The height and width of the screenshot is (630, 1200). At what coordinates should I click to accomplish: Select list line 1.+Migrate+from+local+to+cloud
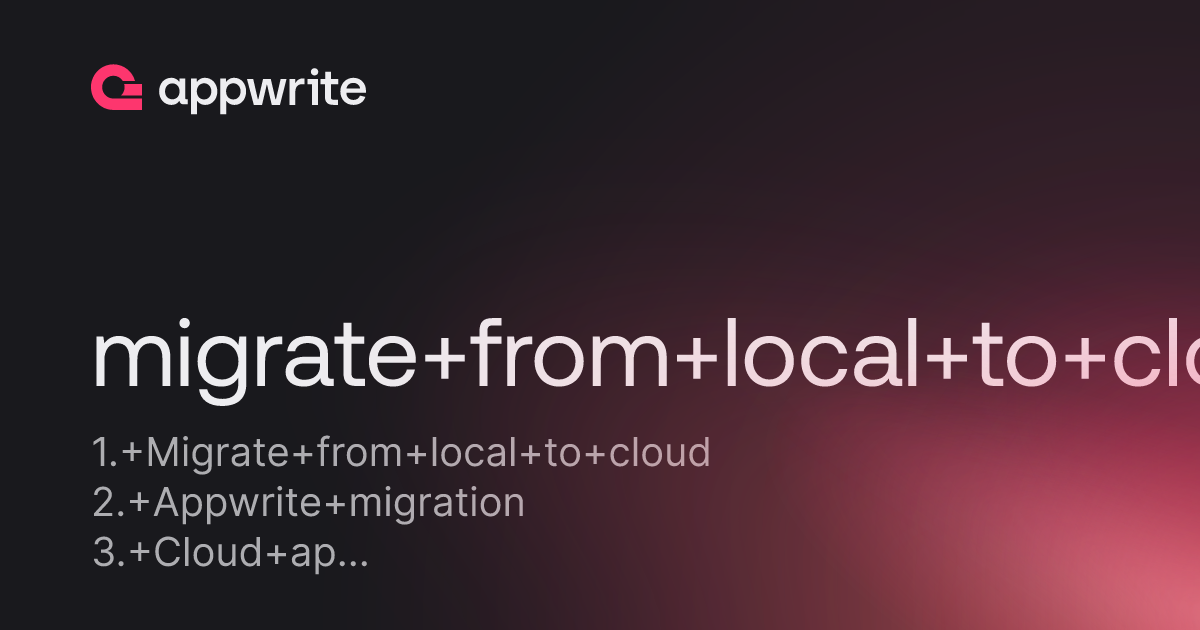[x=401, y=453]
